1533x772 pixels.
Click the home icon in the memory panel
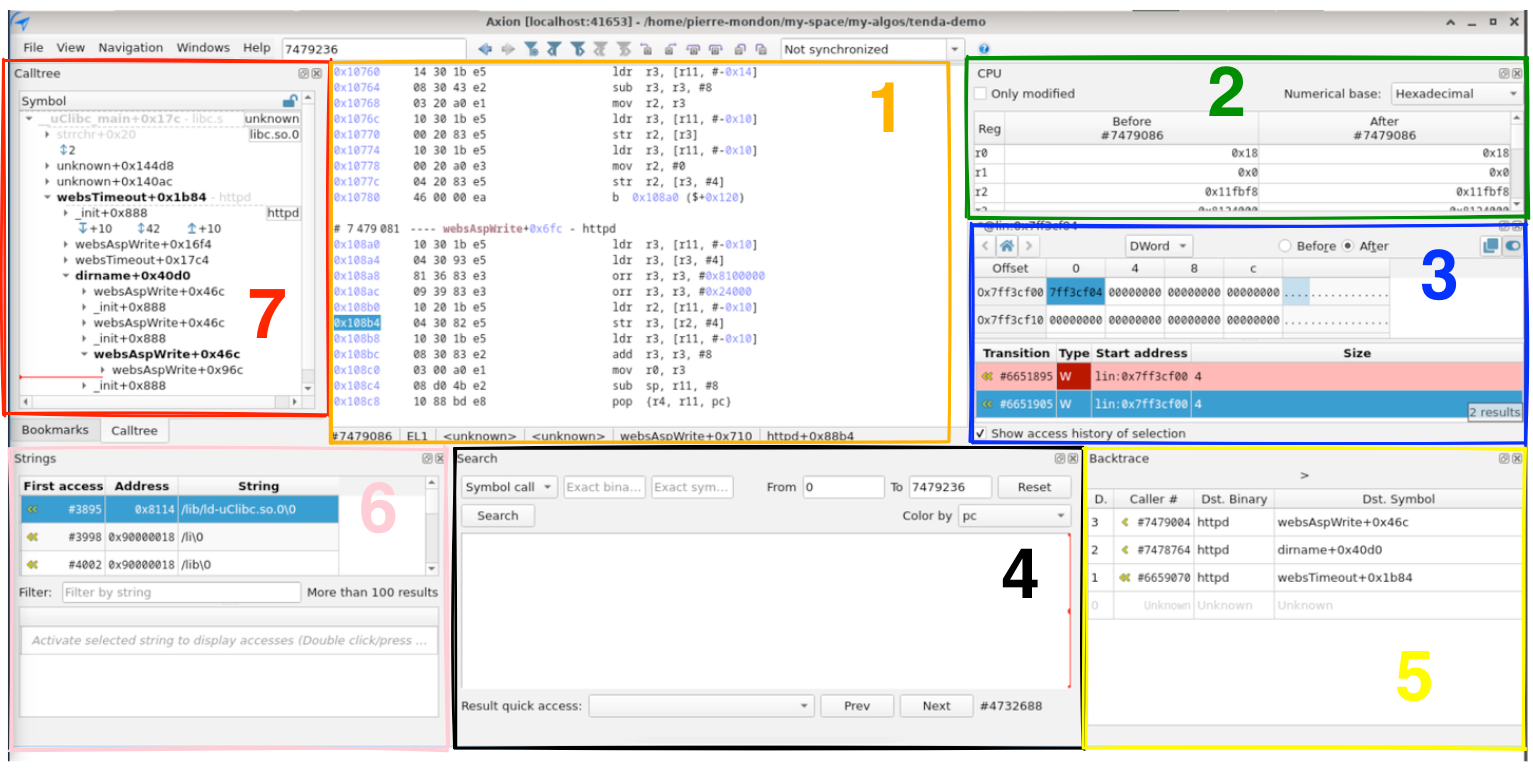click(1008, 246)
